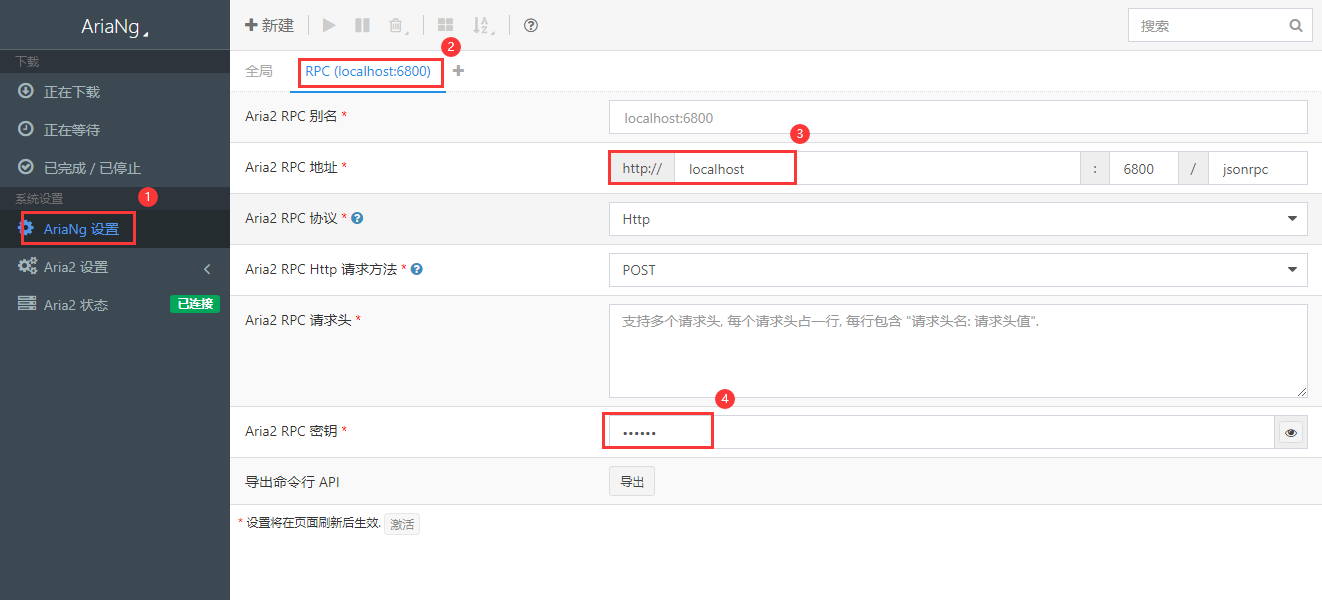Click the 导出 export button
The image size is (1322, 600).
coord(632,482)
